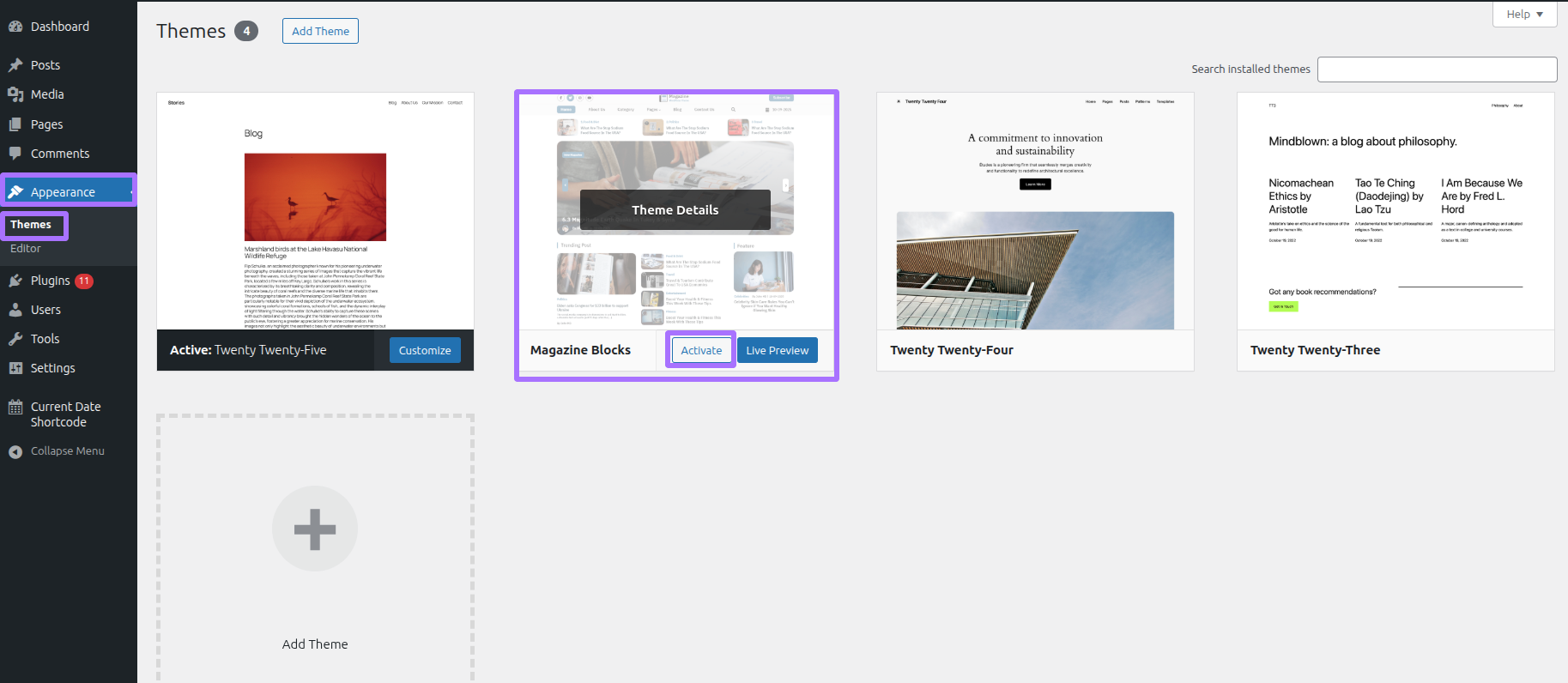Click the Pages icon in sidebar
Image resolution: width=1568 pixels, height=683 pixels.
coord(15,124)
